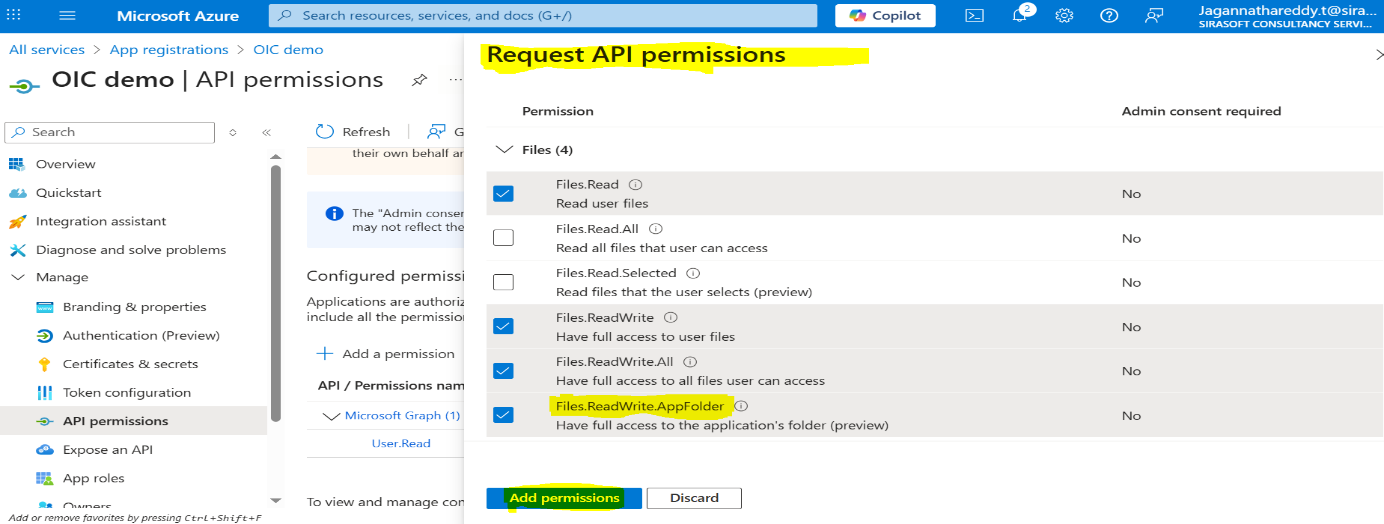Collapse the Manage section in sidebar
The image size is (1384, 524).
[18, 277]
